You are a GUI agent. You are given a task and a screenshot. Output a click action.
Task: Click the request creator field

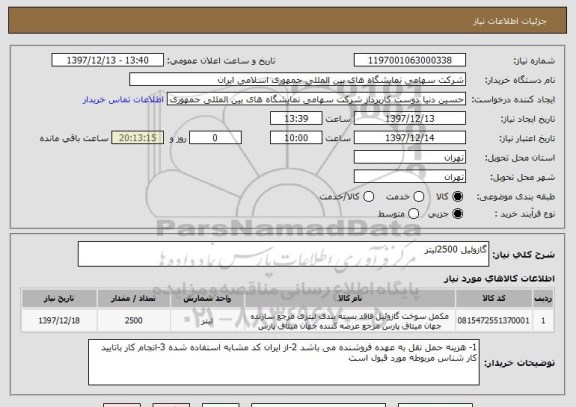click(x=316, y=99)
